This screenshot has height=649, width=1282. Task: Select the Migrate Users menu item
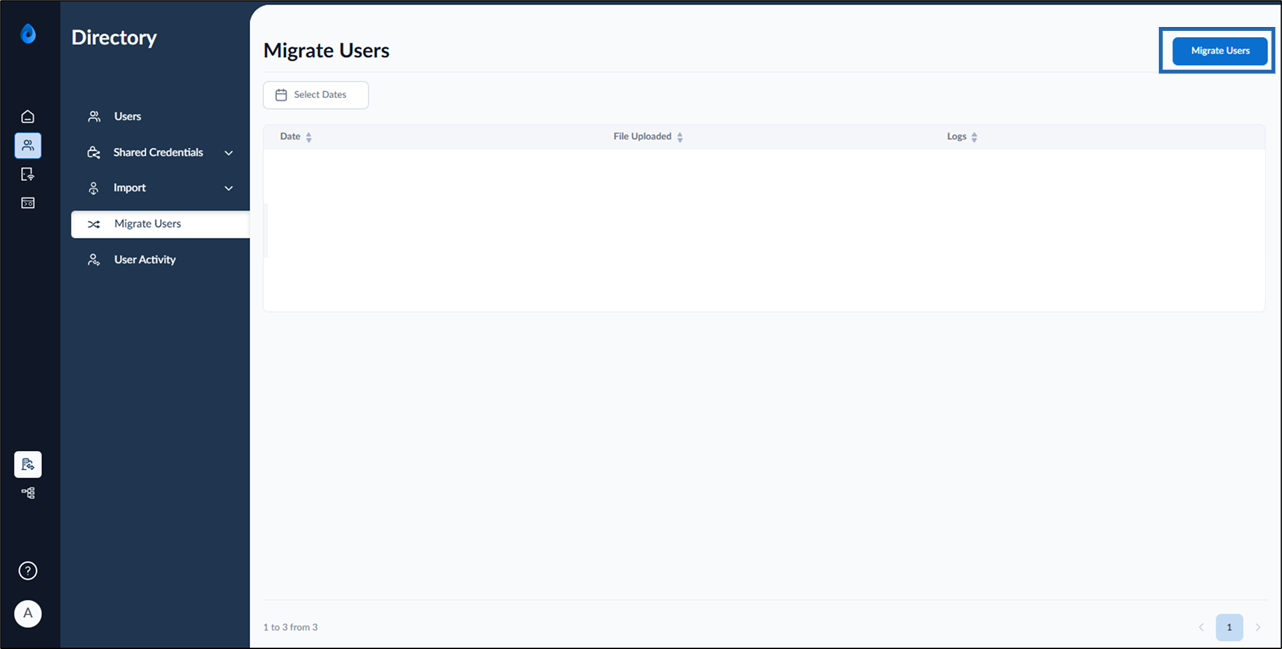coord(160,224)
